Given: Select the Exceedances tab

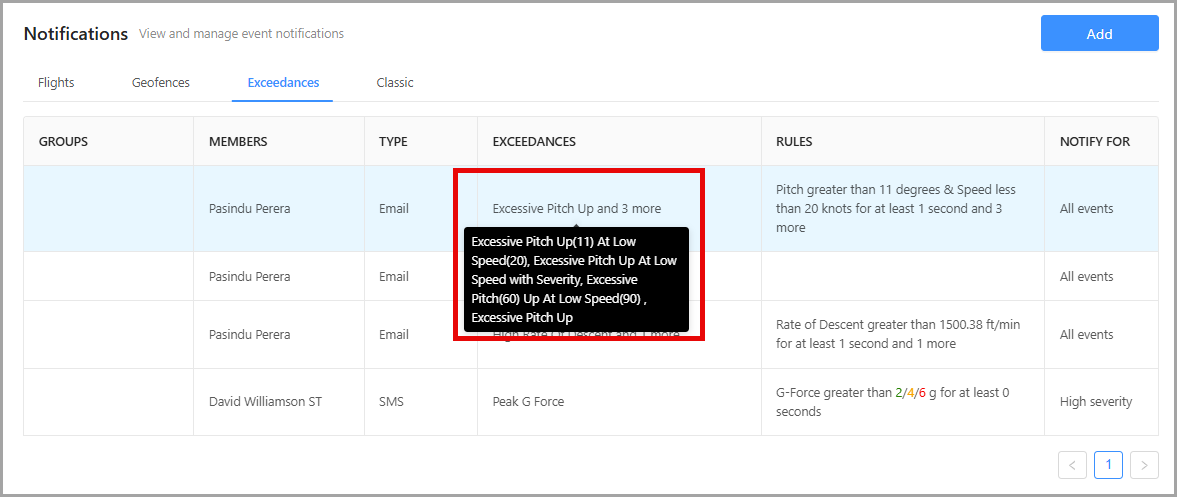Looking at the screenshot, I should click(x=283, y=83).
